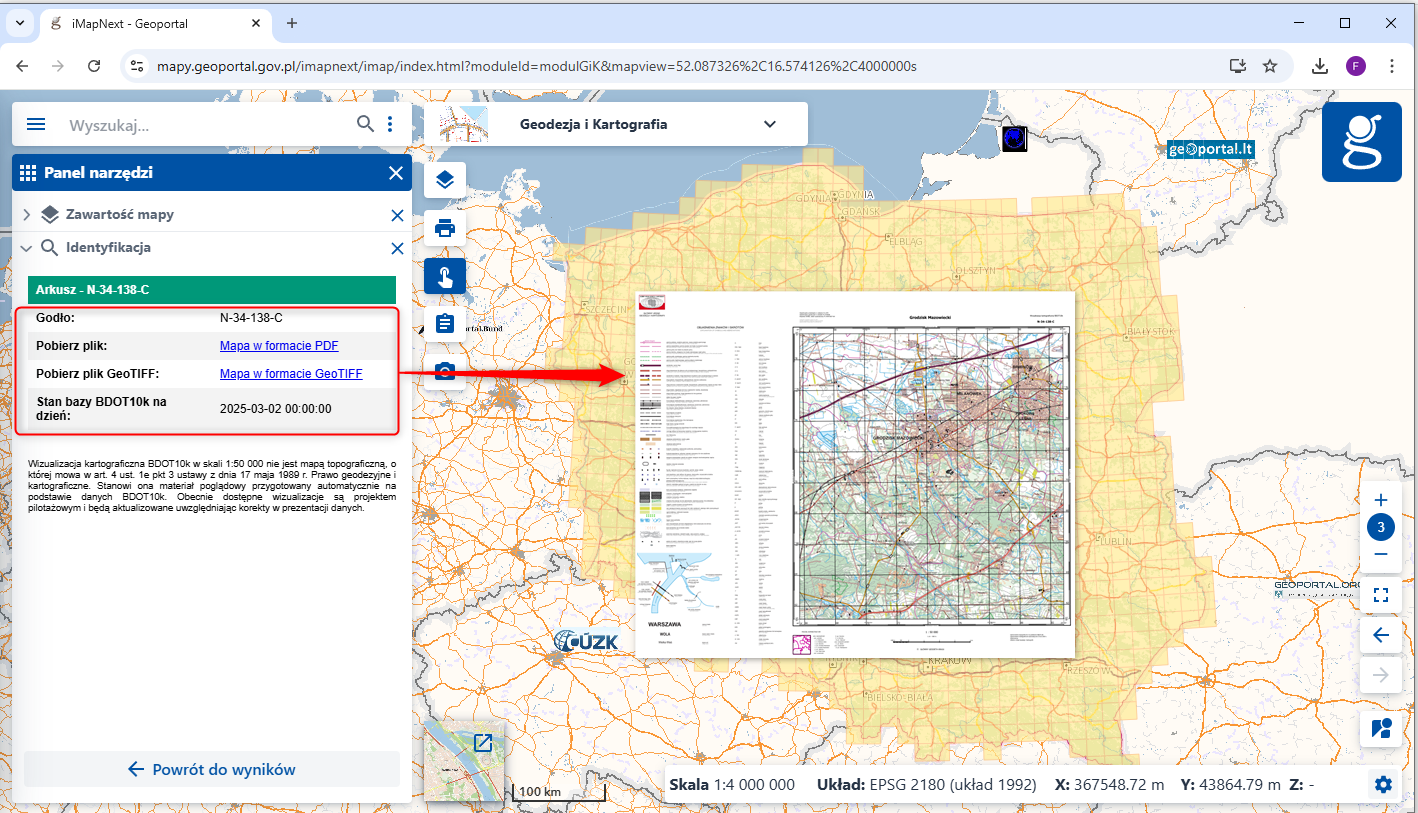
Task: Download Mapa w formacie GeoTIFF
Action: (x=291, y=374)
